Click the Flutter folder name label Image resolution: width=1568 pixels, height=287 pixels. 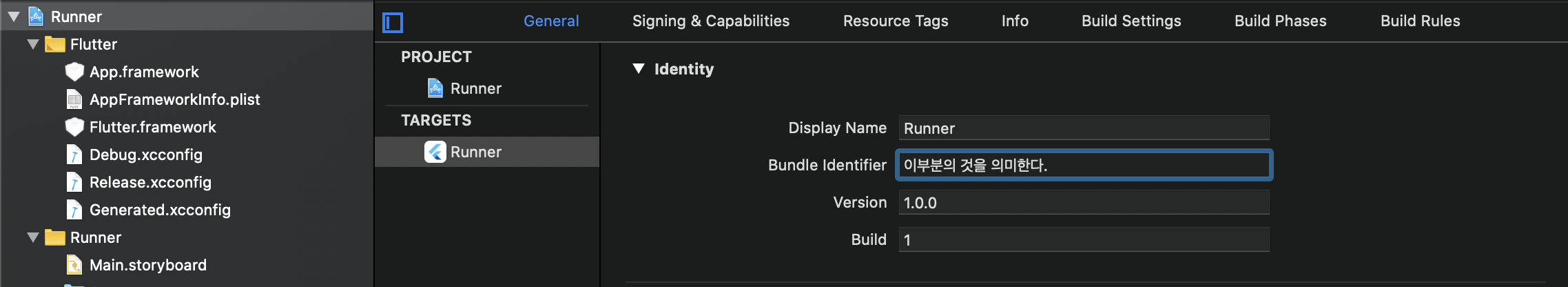94,44
